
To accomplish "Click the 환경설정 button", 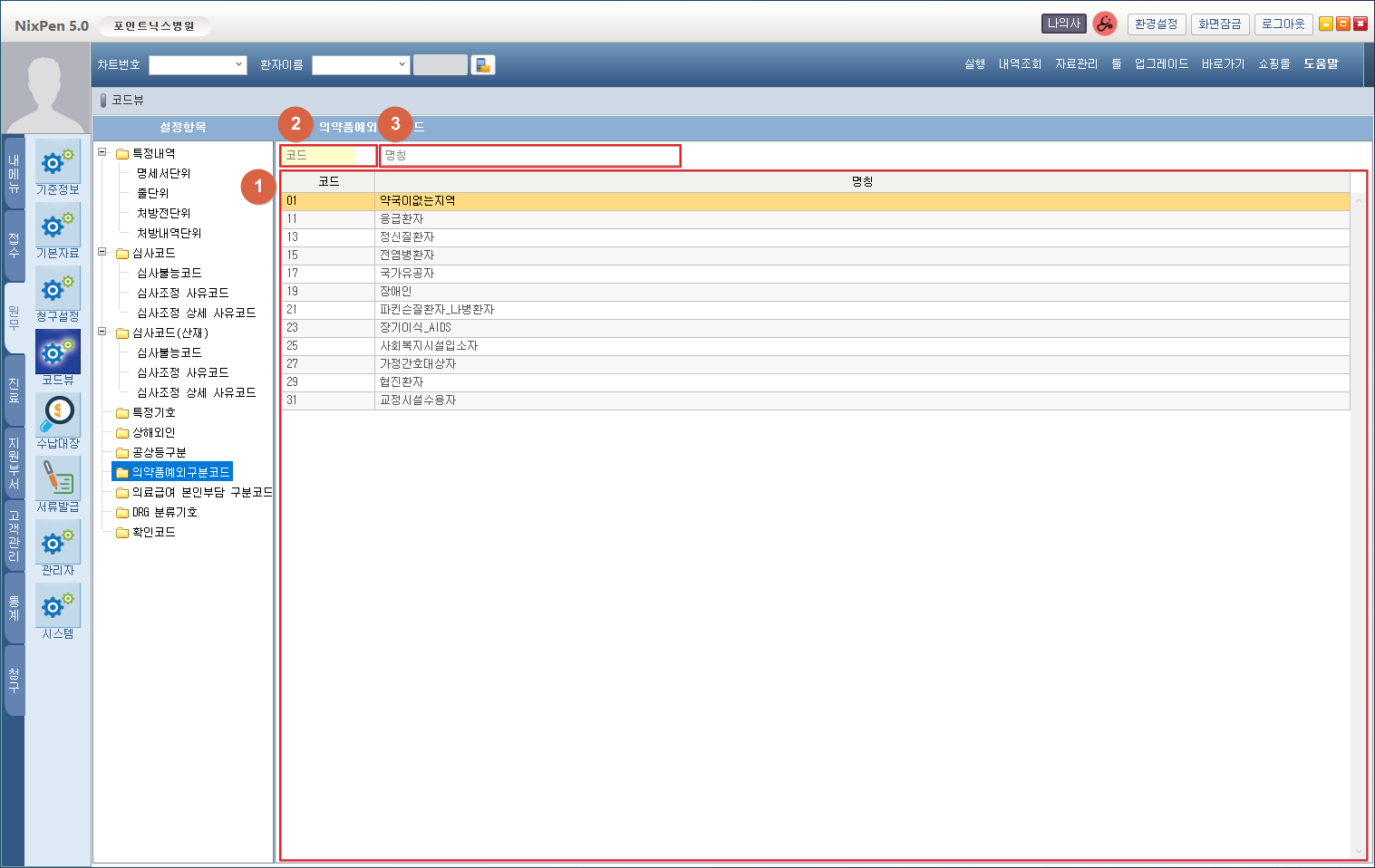I will [1156, 24].
